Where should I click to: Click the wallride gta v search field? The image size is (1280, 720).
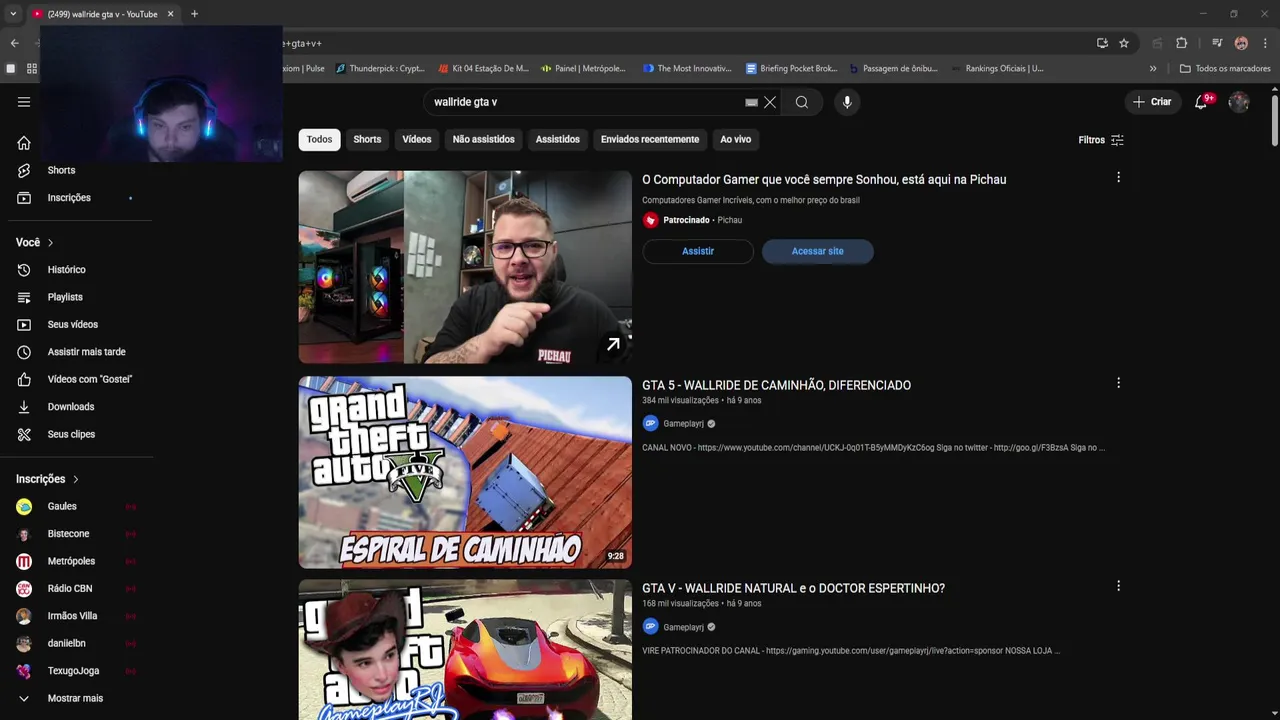pyautogui.click(x=585, y=102)
